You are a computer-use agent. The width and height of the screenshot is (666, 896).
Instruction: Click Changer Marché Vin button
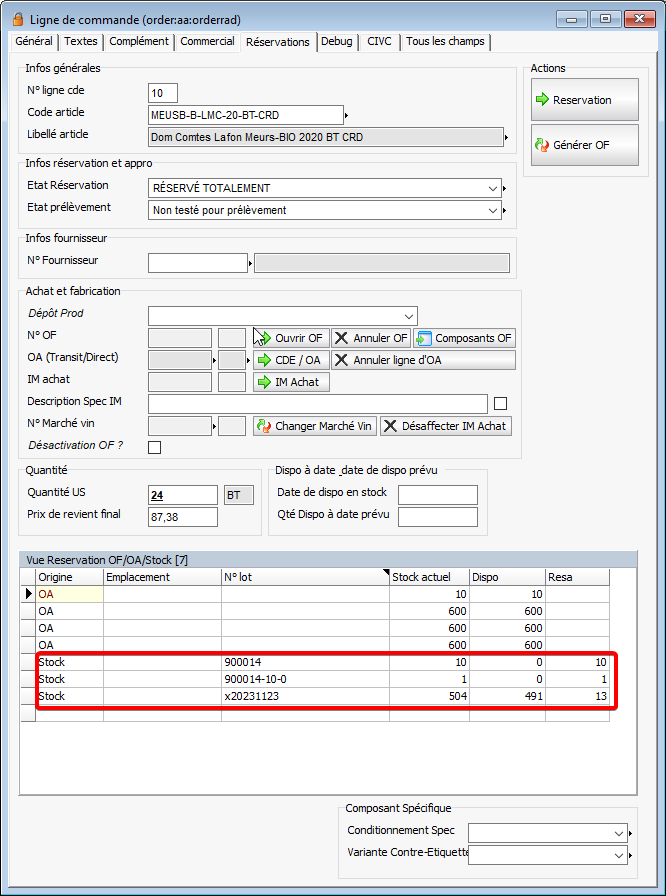(315, 426)
